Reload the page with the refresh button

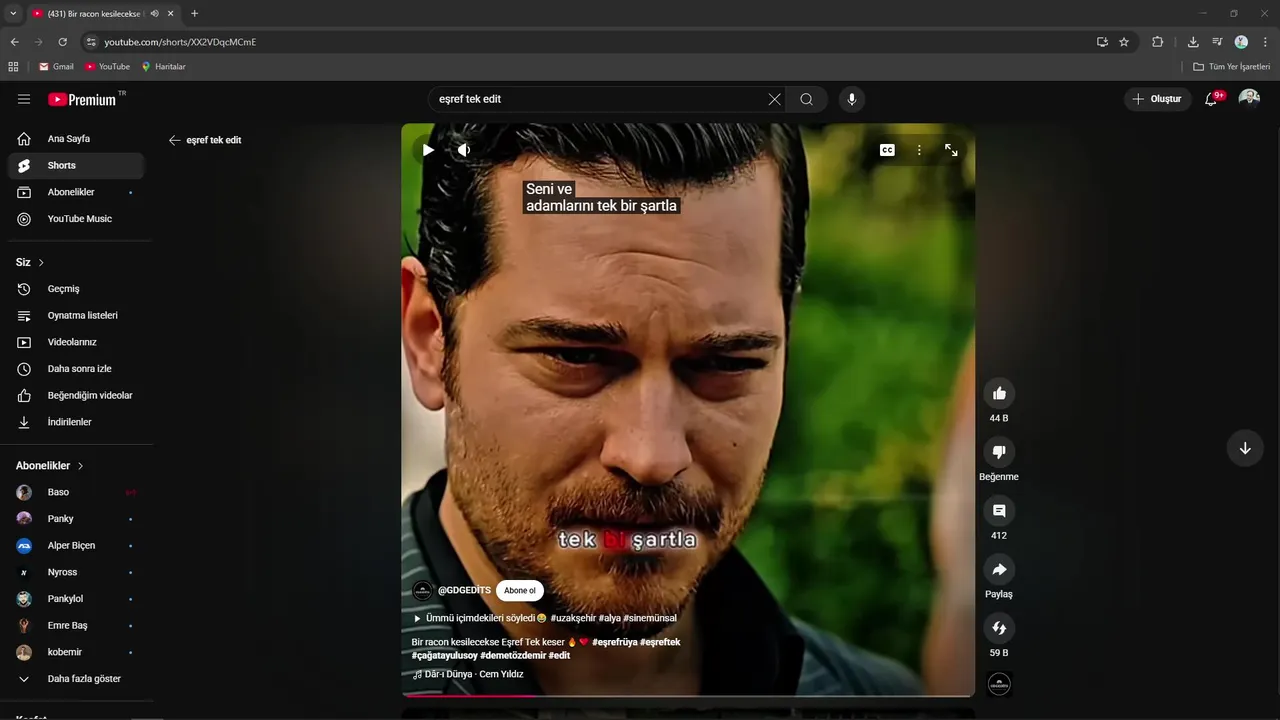pyautogui.click(x=62, y=42)
